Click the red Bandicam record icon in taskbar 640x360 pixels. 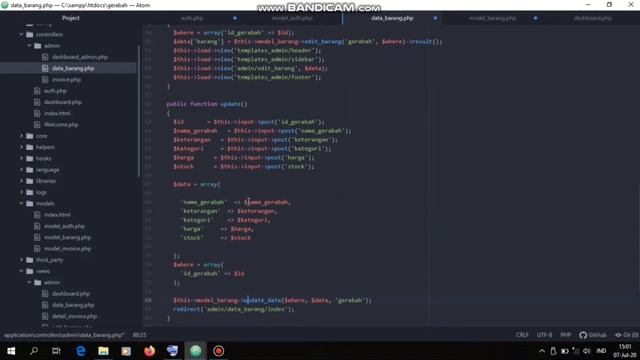(219, 351)
